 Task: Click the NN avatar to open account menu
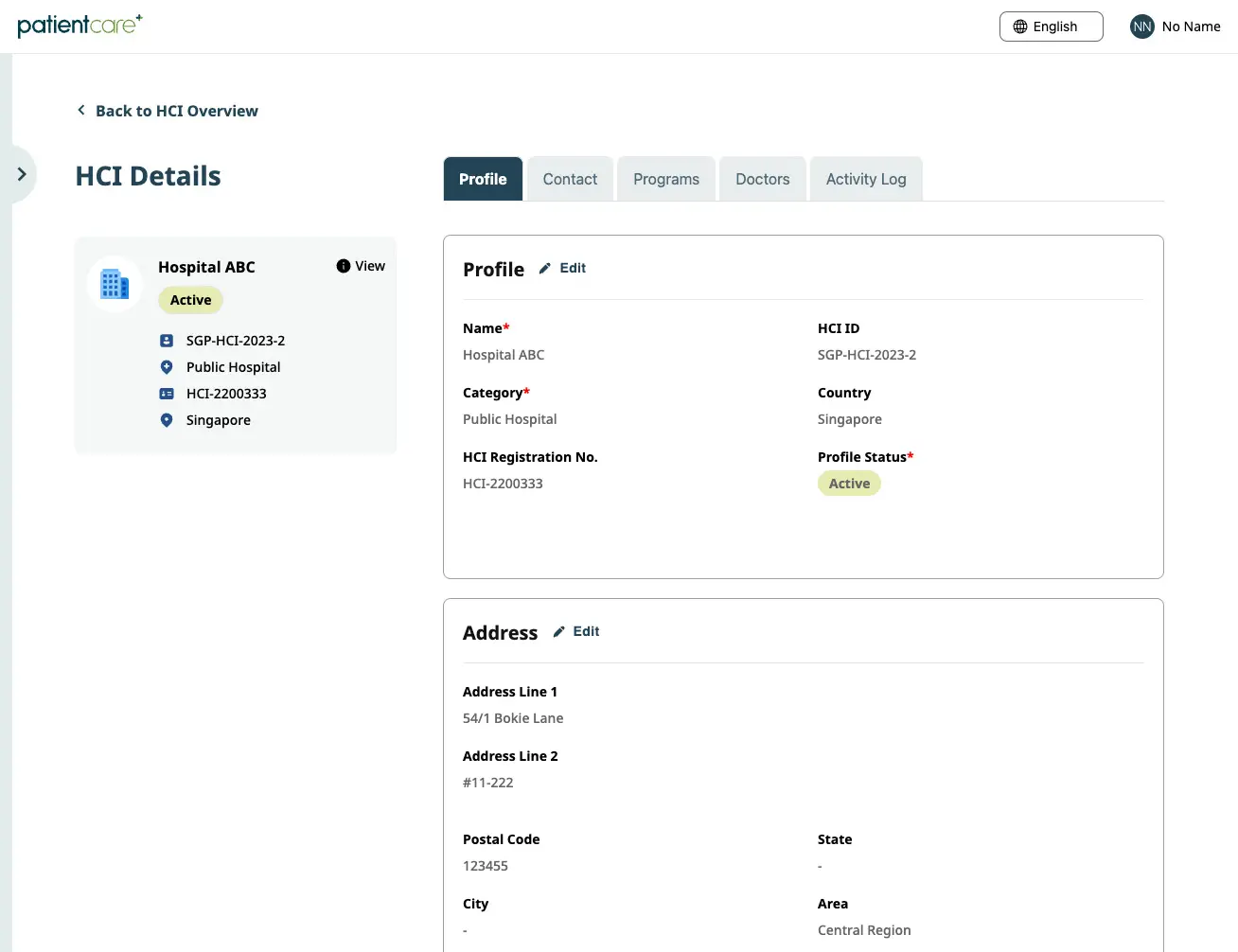[x=1141, y=26]
